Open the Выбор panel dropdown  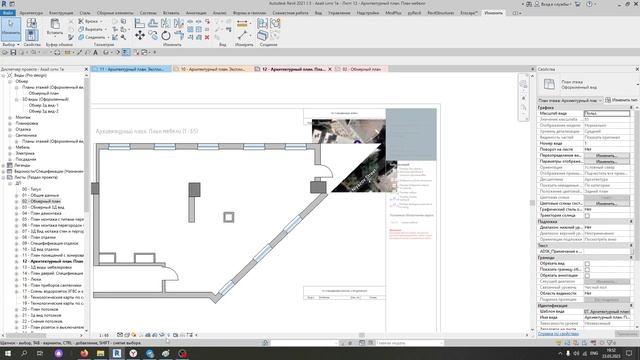[x=11, y=44]
